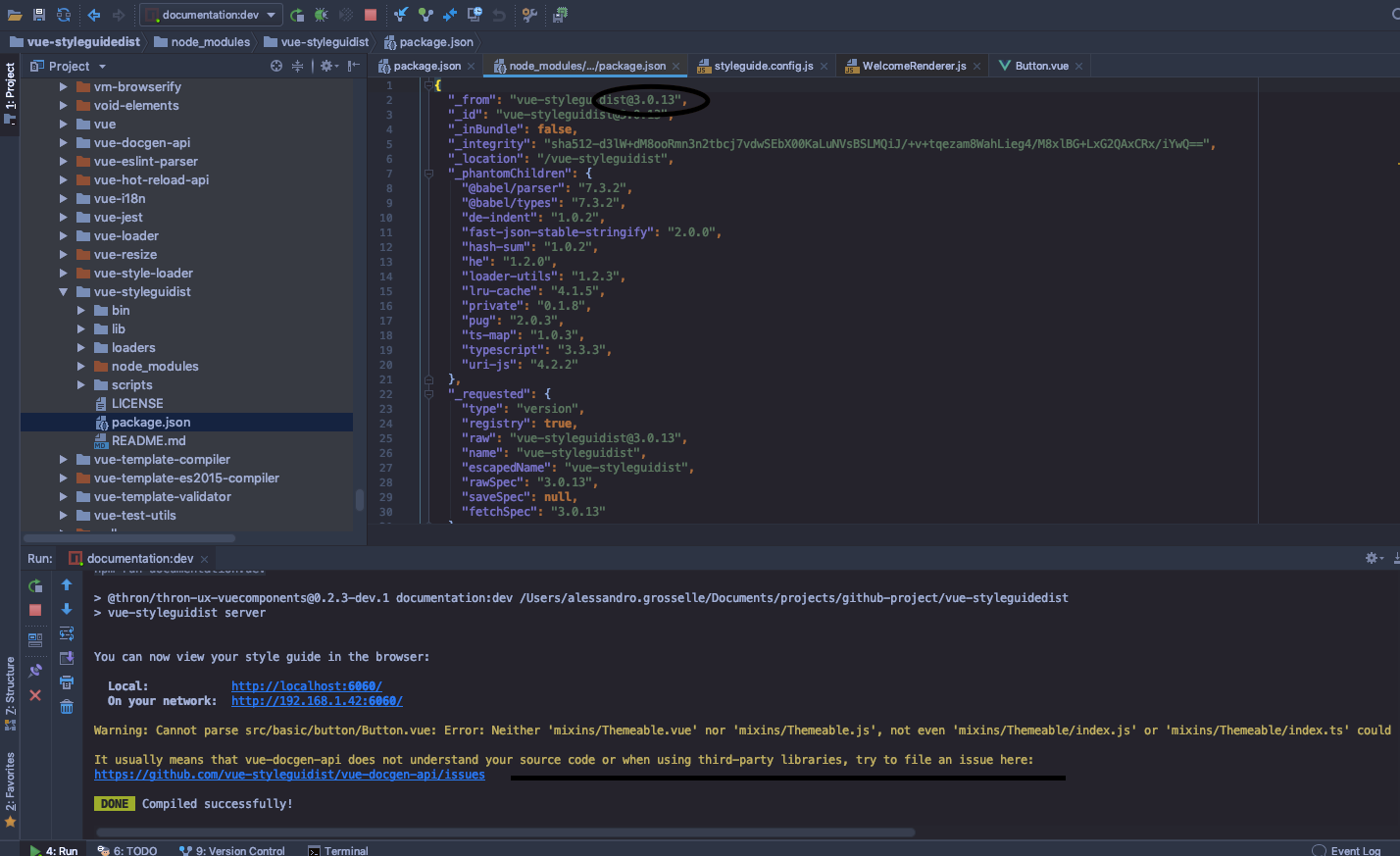The width and height of the screenshot is (1400, 856).
Task: Open the vue-docgen-api issues link
Action: point(289,774)
